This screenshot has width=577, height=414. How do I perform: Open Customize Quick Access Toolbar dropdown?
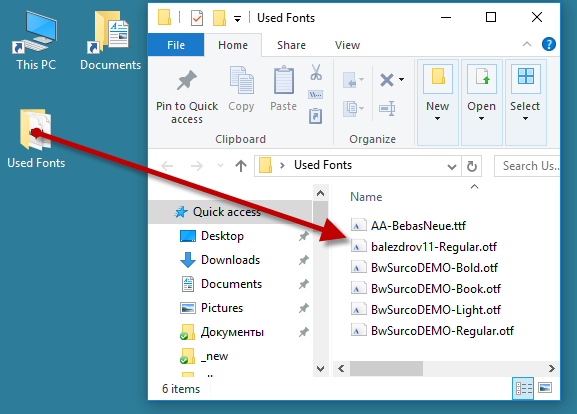coord(238,19)
